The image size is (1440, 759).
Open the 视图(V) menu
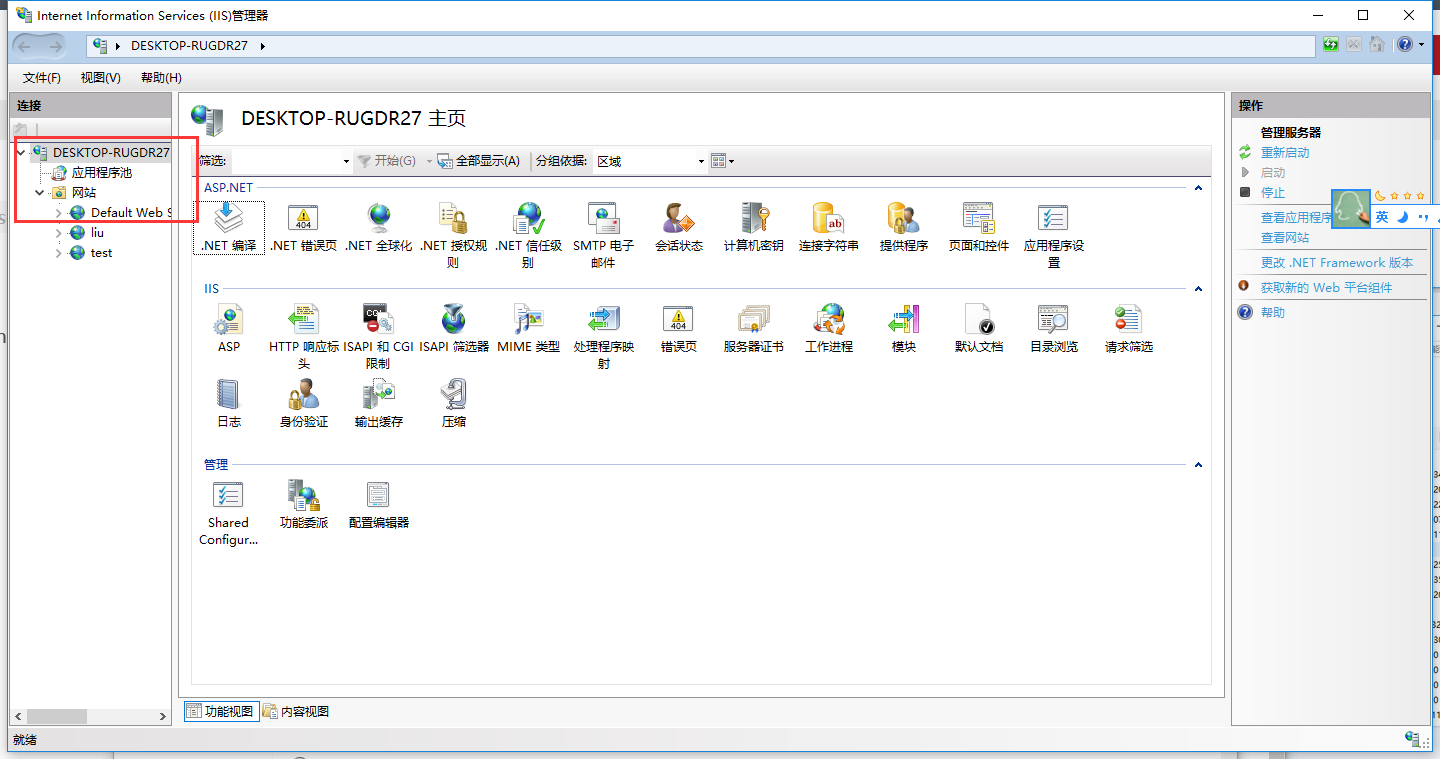coord(101,78)
